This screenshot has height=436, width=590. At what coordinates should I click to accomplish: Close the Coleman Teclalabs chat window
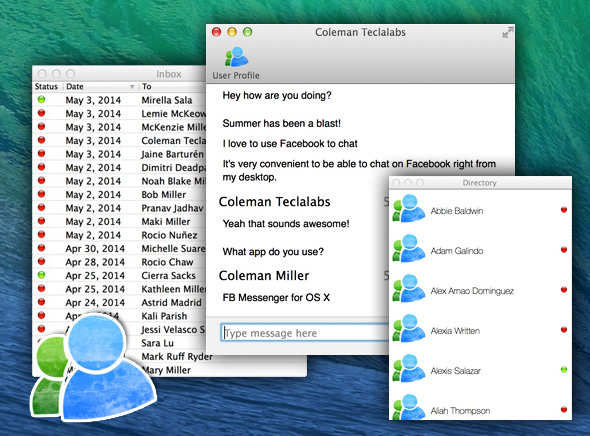[x=216, y=32]
